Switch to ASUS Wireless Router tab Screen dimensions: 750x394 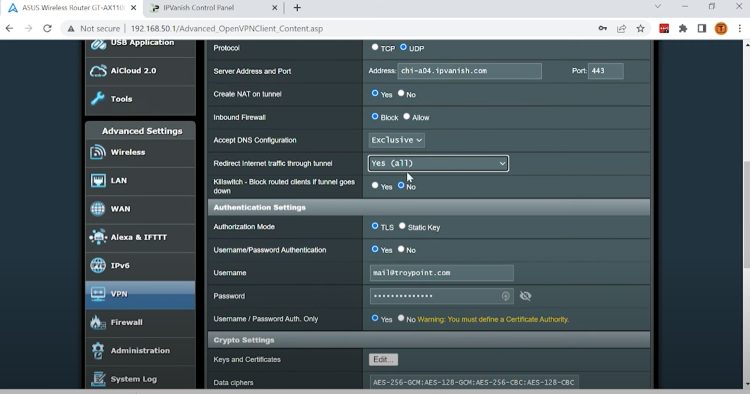[73, 8]
